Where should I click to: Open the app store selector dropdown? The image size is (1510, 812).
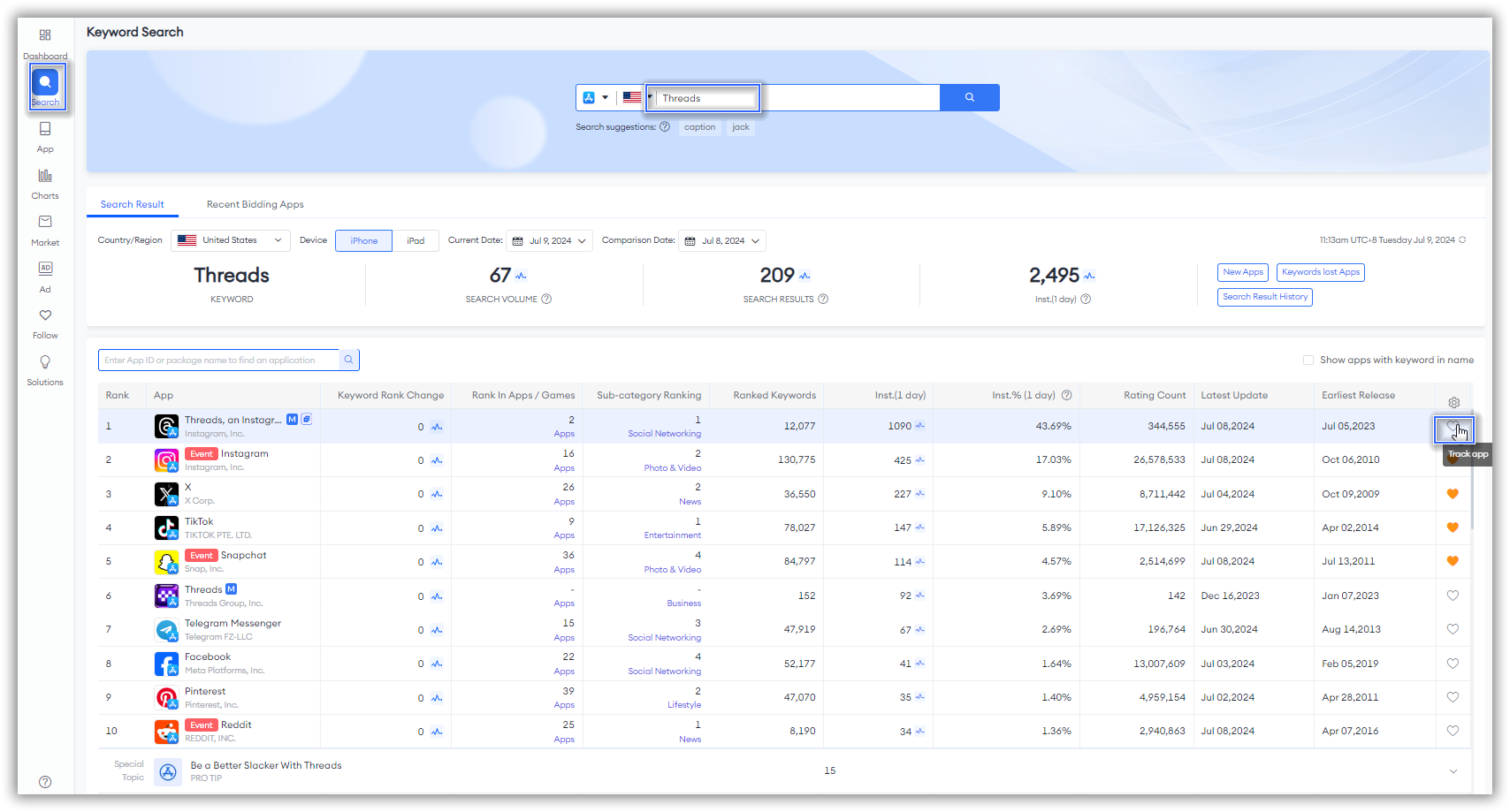pos(596,97)
